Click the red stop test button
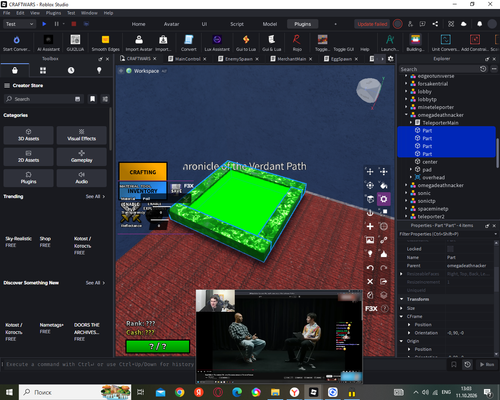This screenshot has height=400, width=500. click(x=74, y=24)
